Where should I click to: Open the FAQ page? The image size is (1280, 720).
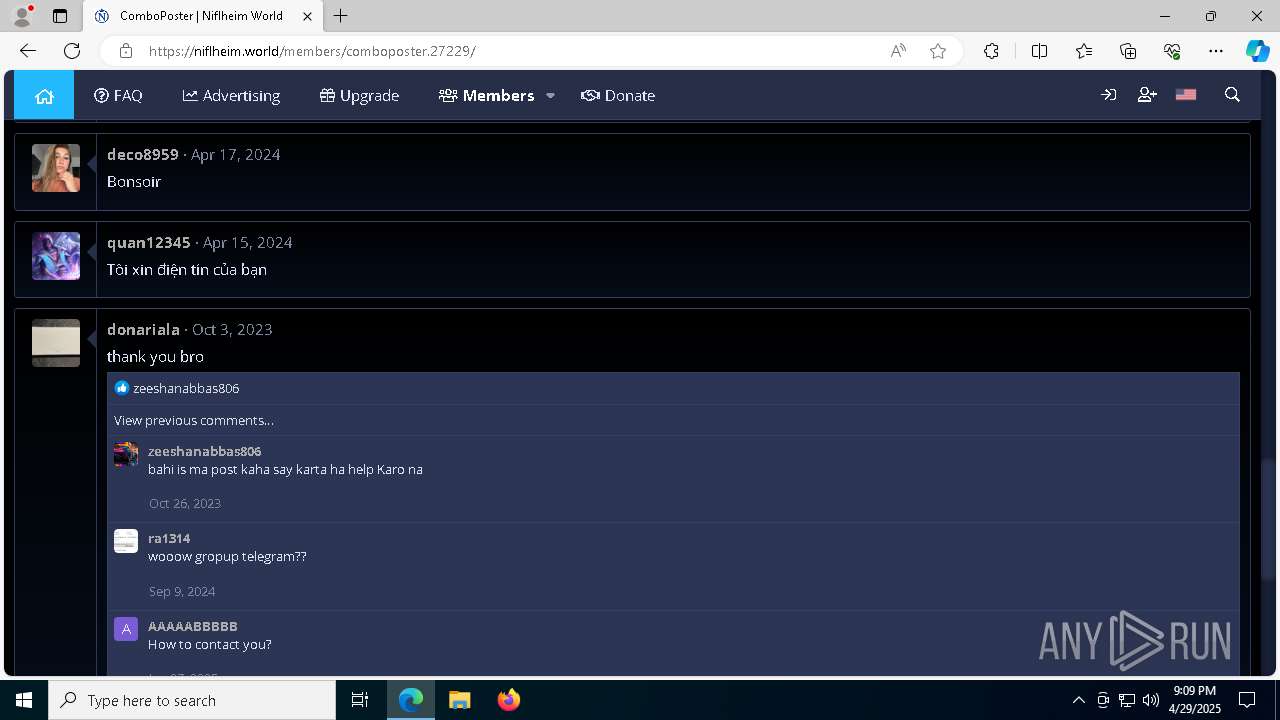[118, 95]
